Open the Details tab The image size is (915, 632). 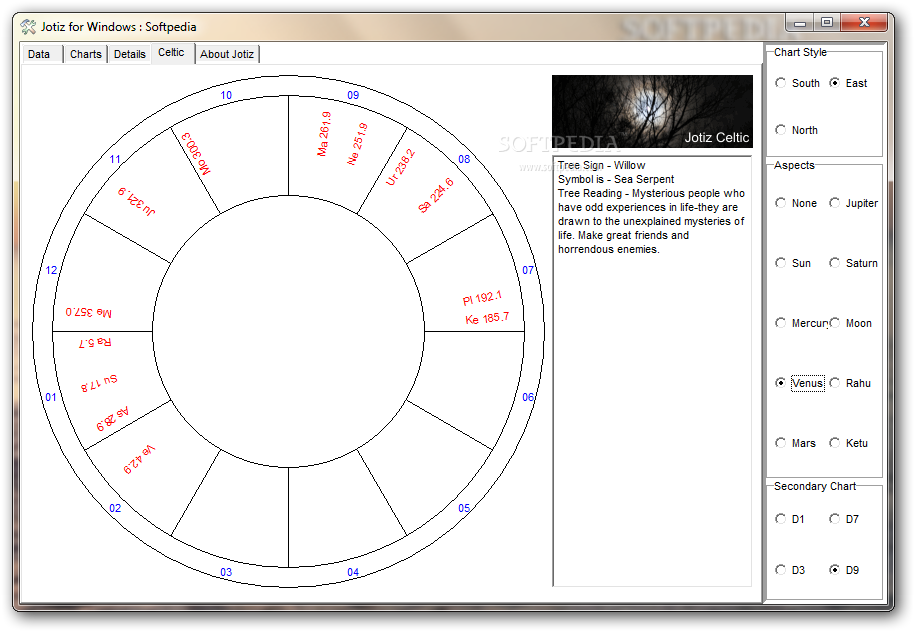pos(130,54)
